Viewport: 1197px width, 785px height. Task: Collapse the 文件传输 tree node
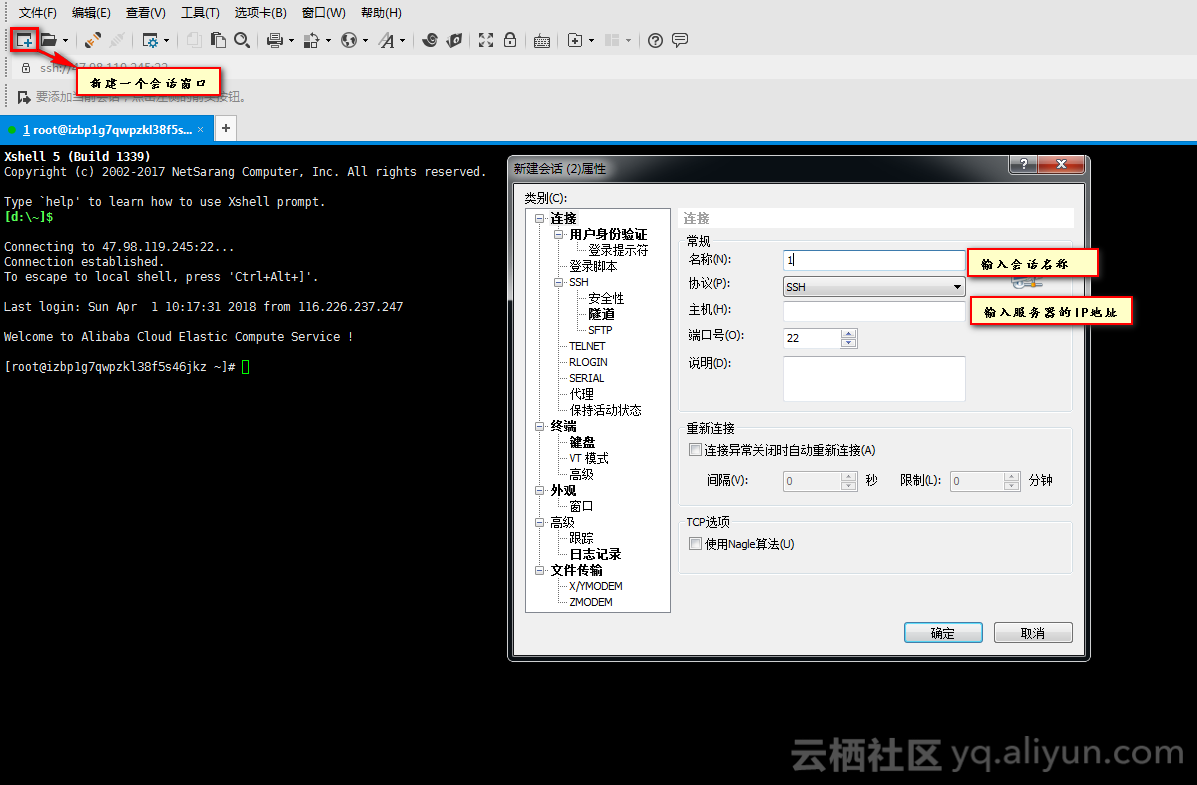coord(540,570)
